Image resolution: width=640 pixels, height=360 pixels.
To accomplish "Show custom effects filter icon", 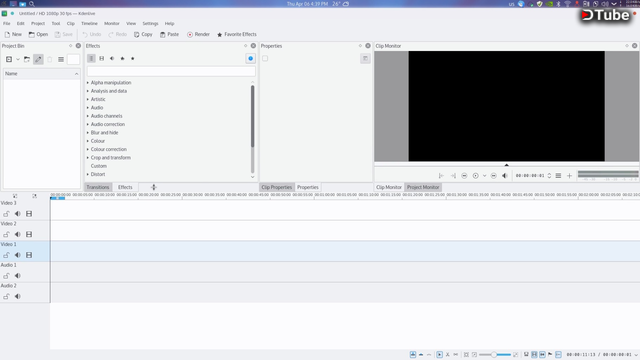I will (122, 58).
